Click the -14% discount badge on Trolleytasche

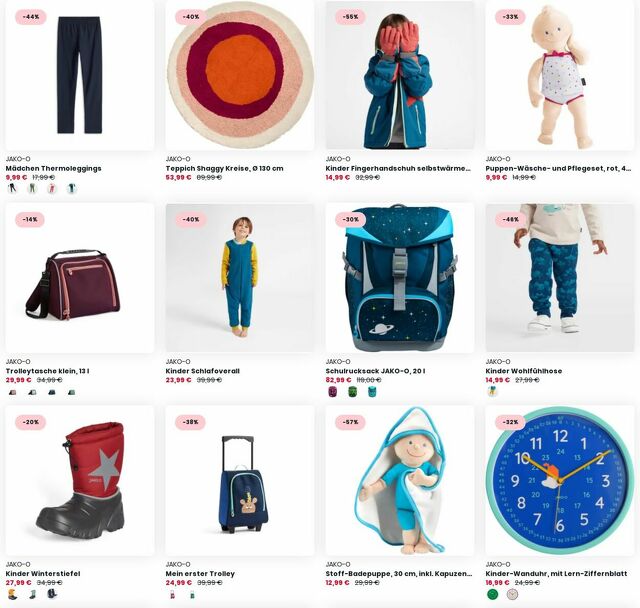click(x=30, y=220)
